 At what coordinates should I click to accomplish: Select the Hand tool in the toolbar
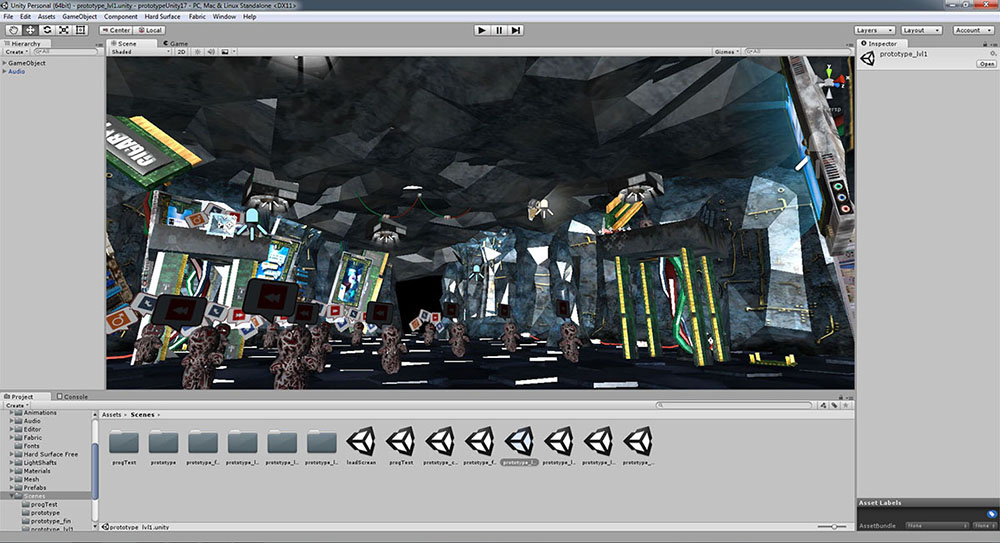point(13,30)
